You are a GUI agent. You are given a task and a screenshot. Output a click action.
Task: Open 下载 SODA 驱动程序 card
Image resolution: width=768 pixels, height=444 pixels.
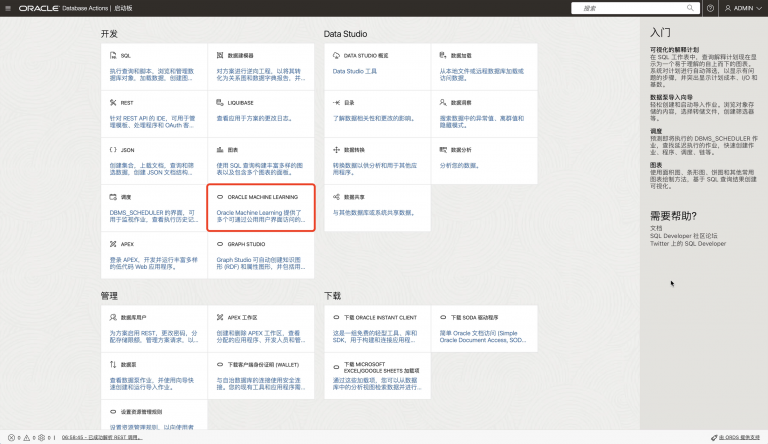click(x=484, y=328)
